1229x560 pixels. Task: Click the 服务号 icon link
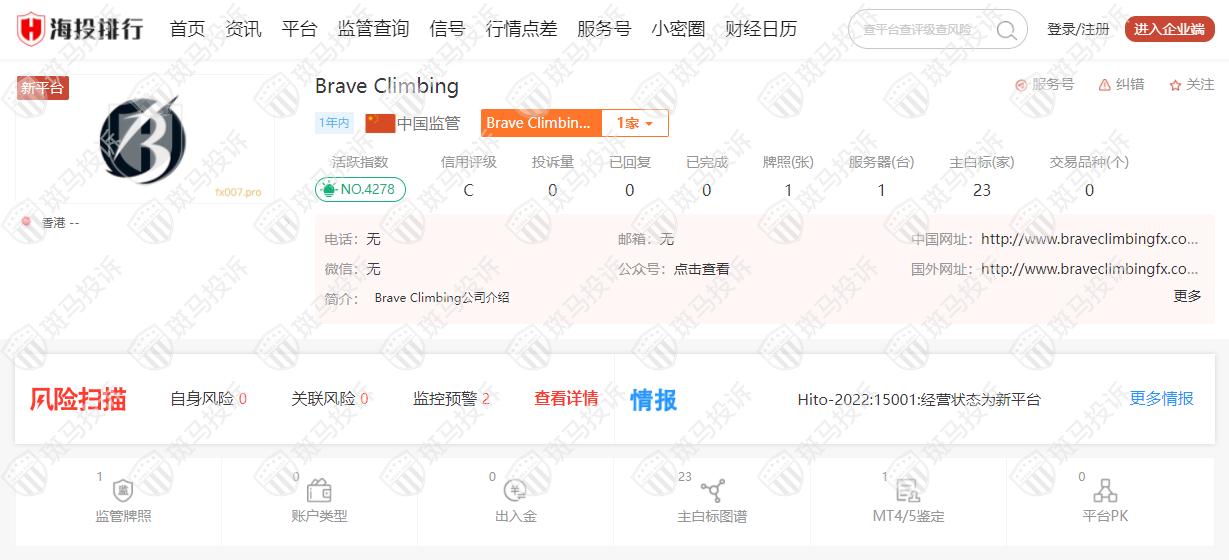(x=1021, y=85)
